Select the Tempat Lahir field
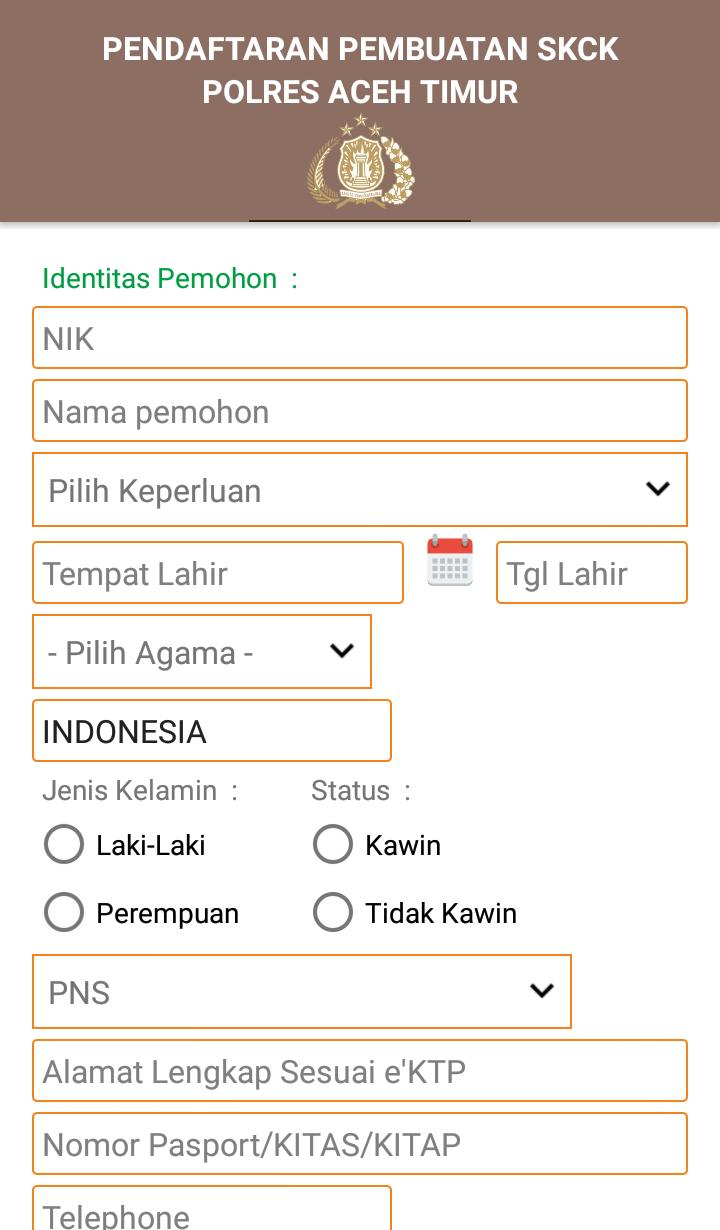The width and height of the screenshot is (720, 1230). (x=218, y=573)
